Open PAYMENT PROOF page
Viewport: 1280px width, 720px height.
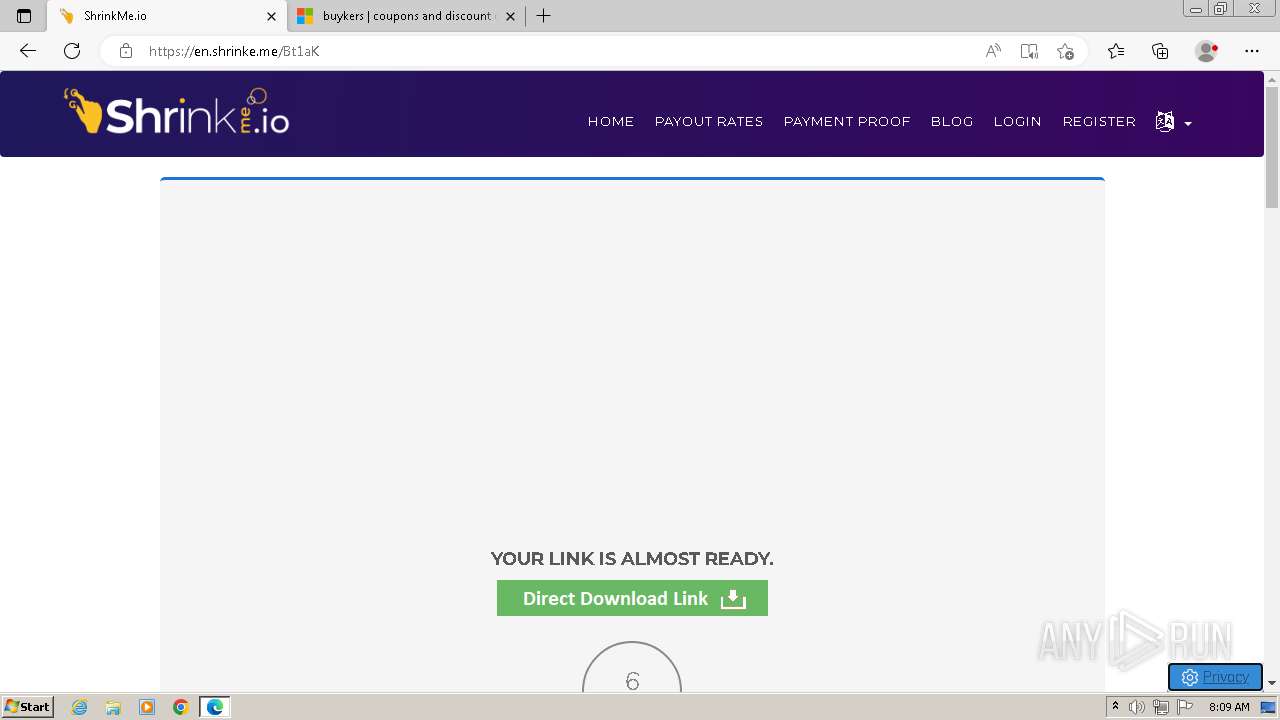tap(847, 121)
